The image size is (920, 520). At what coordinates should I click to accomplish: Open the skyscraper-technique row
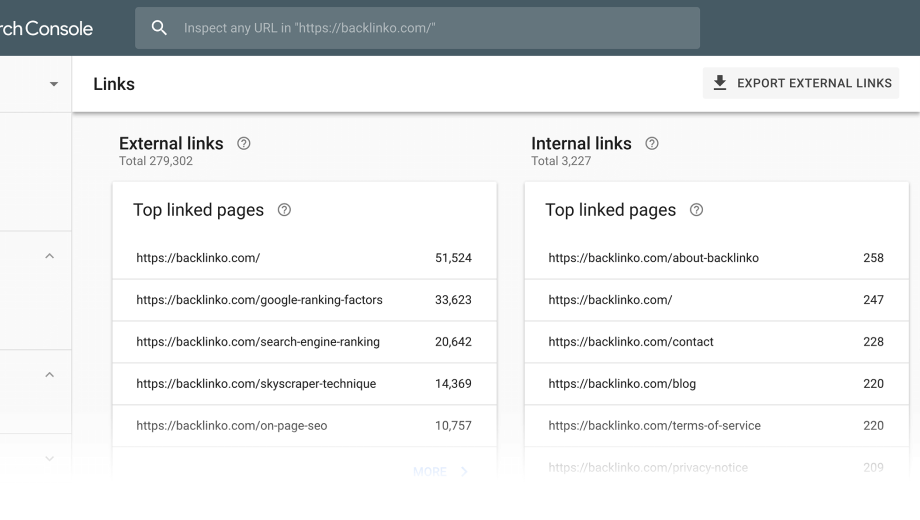click(305, 384)
